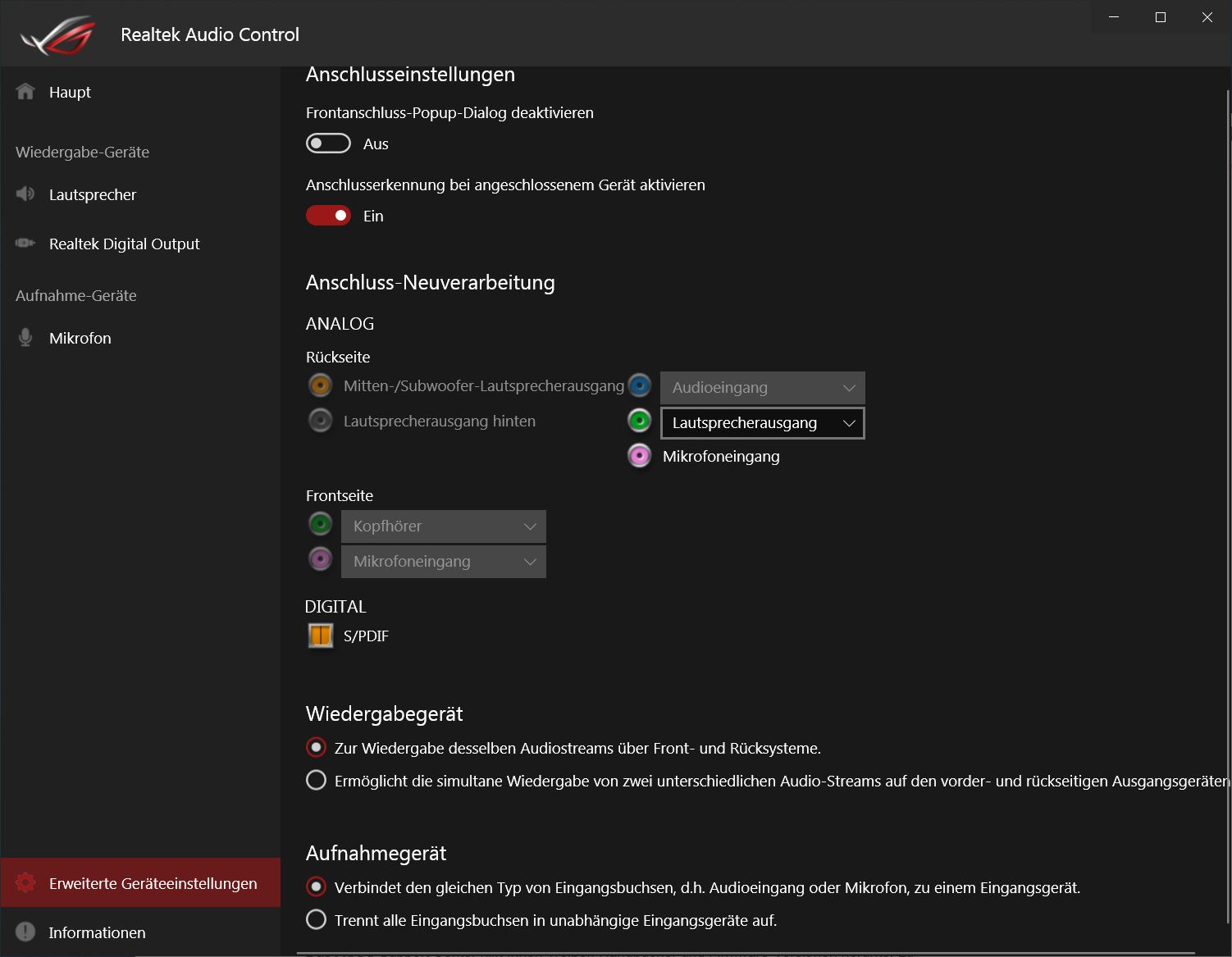Click the green front headphone jack icon
Viewport: 1232px width, 957px height.
(320, 524)
